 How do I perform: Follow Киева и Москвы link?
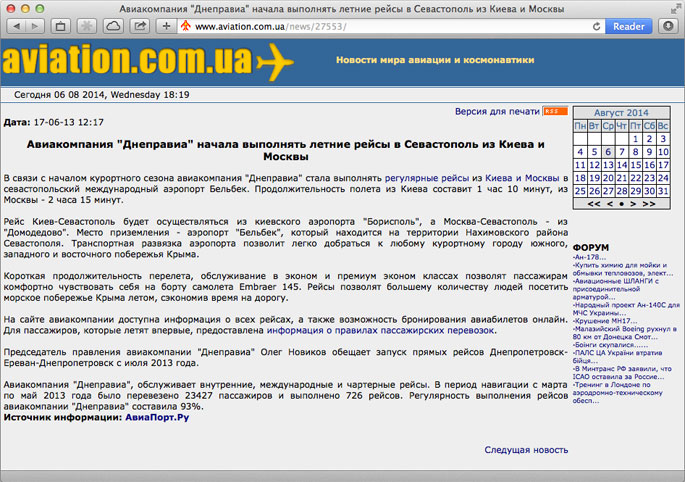click(x=522, y=178)
